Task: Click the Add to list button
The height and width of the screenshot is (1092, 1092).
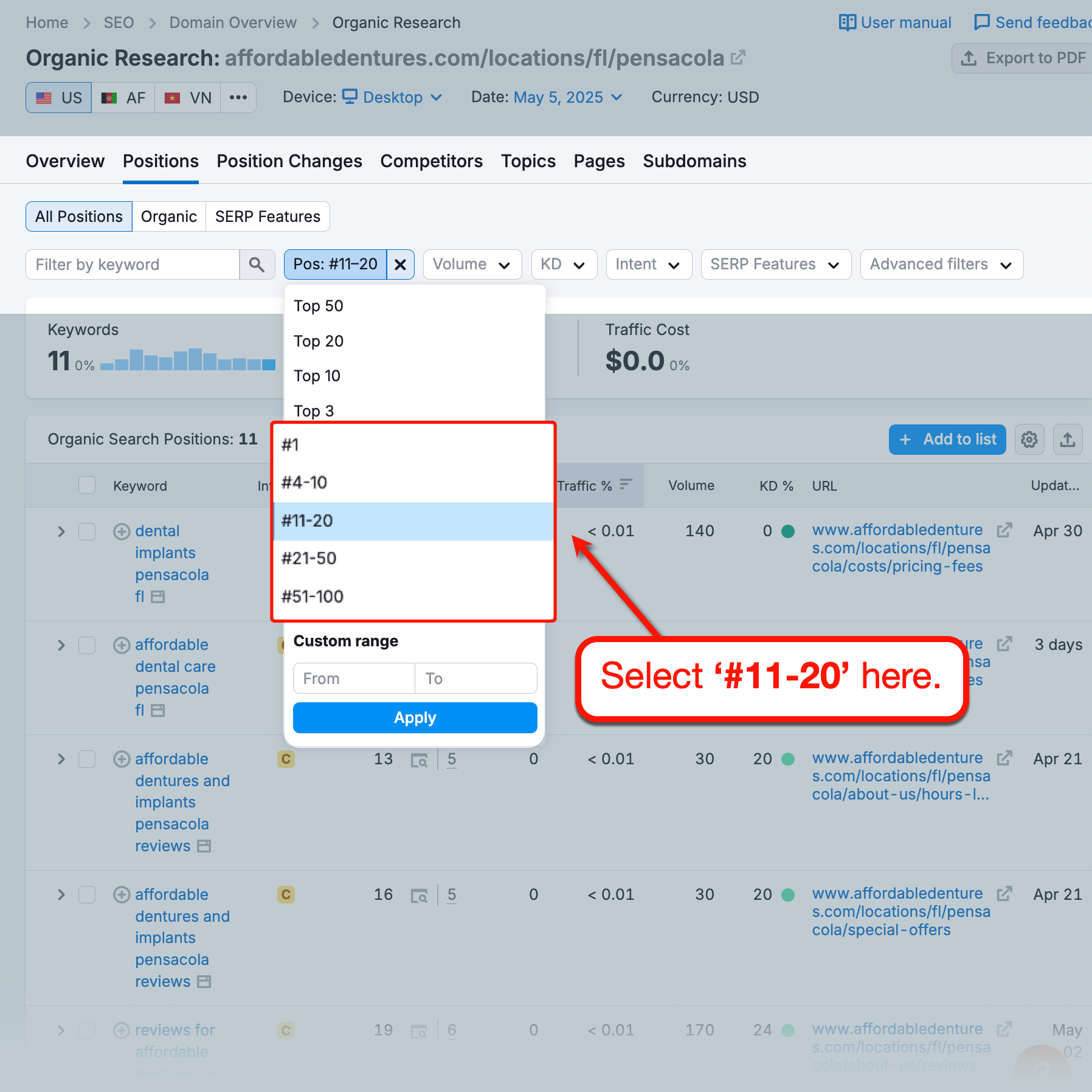Action: pyautogui.click(x=947, y=439)
